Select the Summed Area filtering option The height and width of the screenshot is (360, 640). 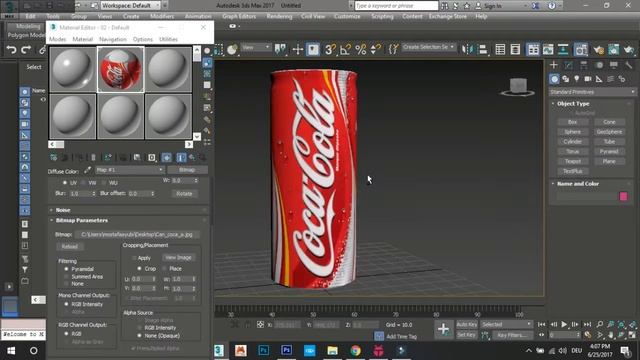coord(66,276)
